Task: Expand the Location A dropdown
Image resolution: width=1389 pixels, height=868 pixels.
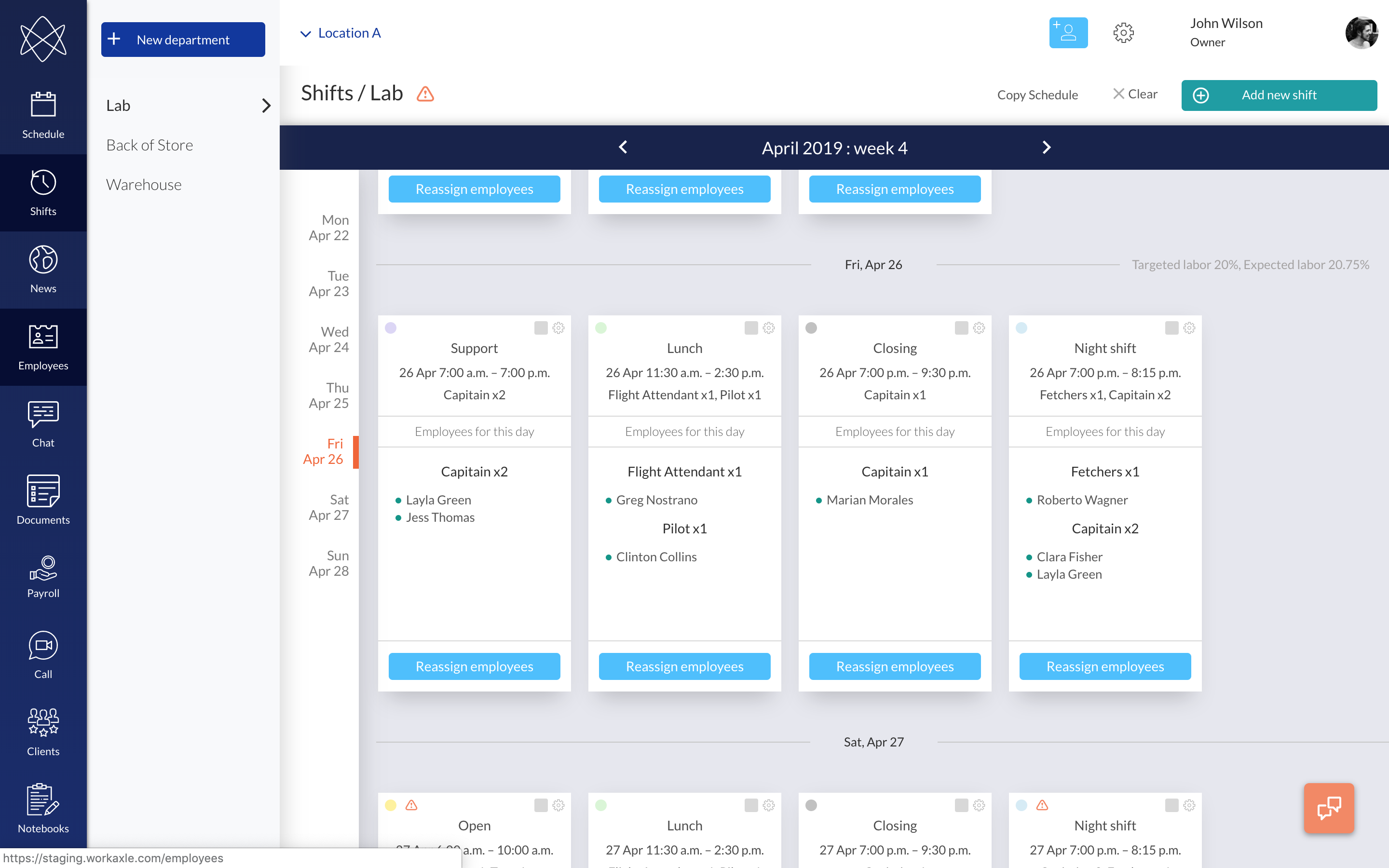Action: [x=339, y=33]
